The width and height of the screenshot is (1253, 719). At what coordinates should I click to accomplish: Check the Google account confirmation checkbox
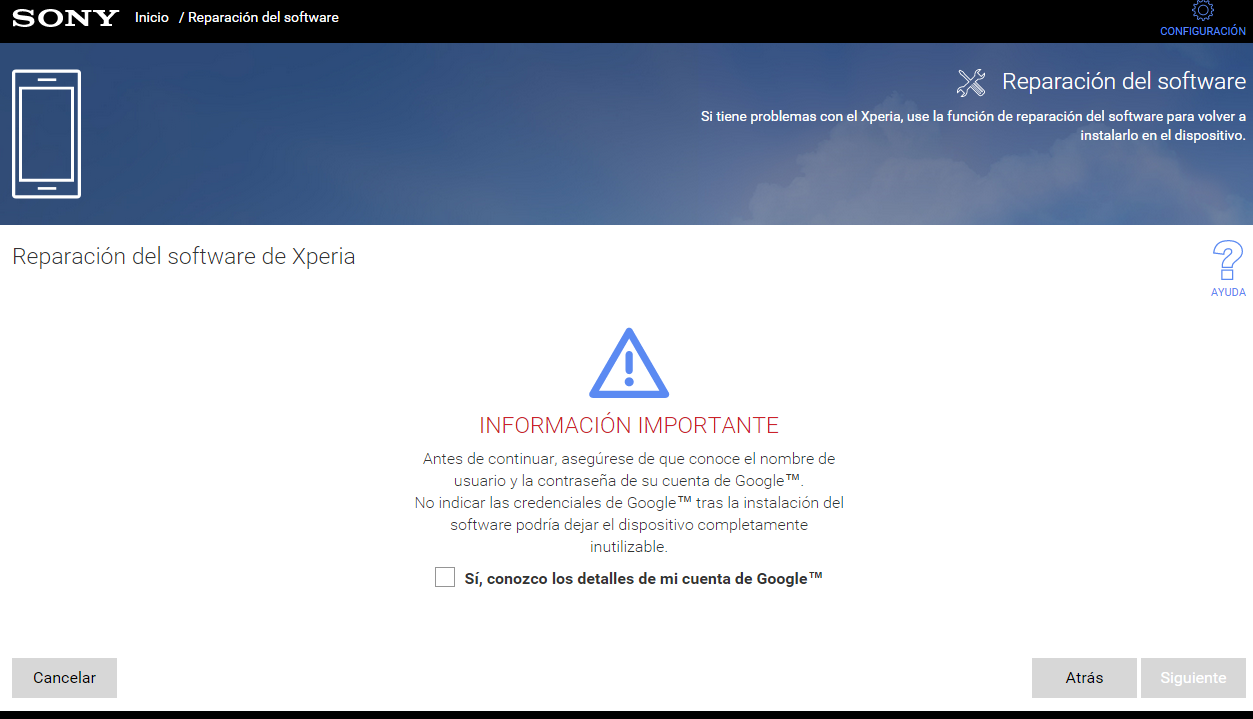(x=445, y=577)
